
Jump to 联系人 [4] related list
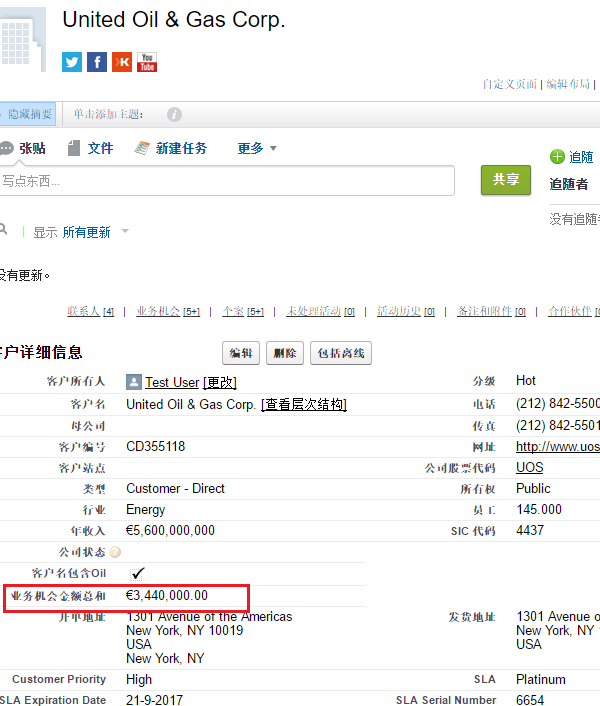pos(90,311)
